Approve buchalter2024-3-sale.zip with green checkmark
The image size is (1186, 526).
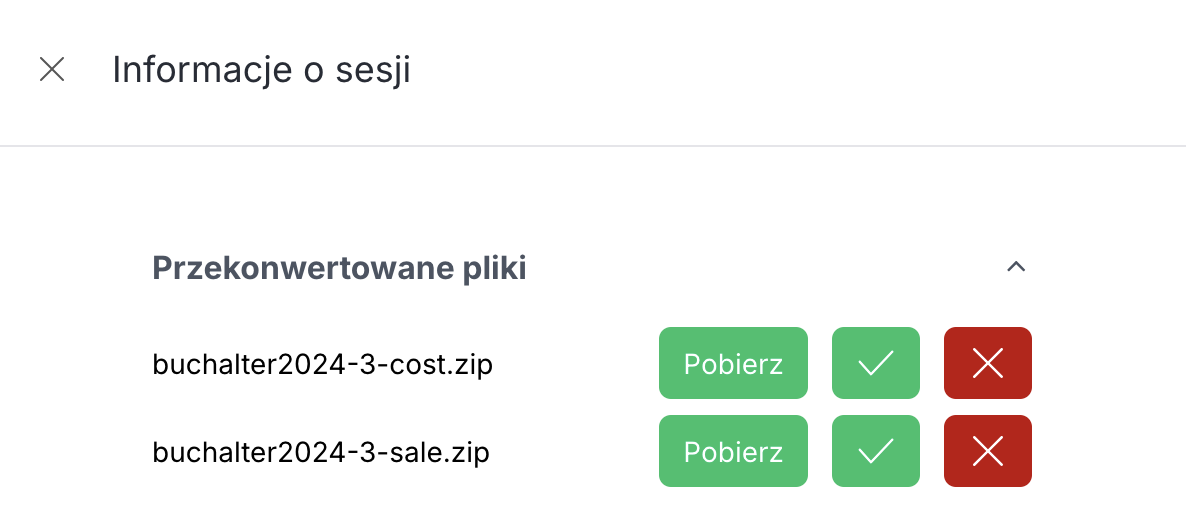[x=876, y=451]
